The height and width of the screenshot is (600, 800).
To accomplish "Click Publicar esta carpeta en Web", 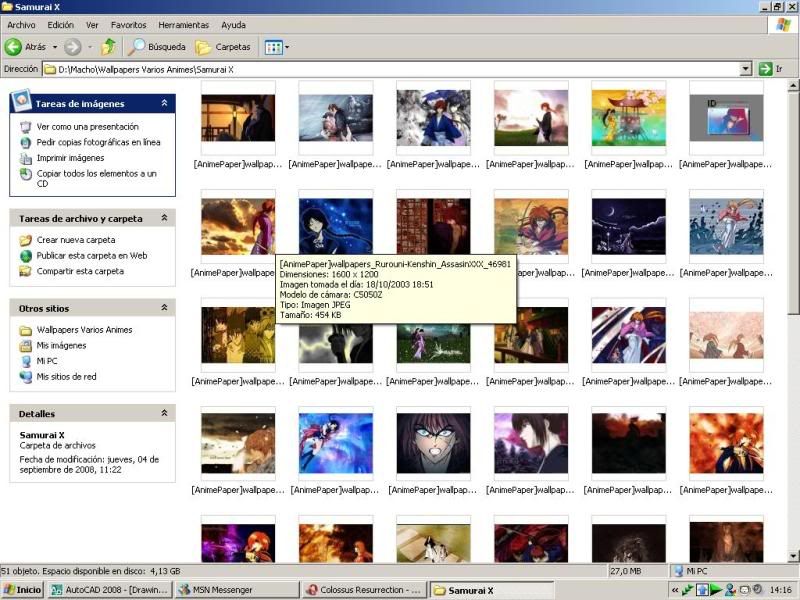I will [x=92, y=256].
